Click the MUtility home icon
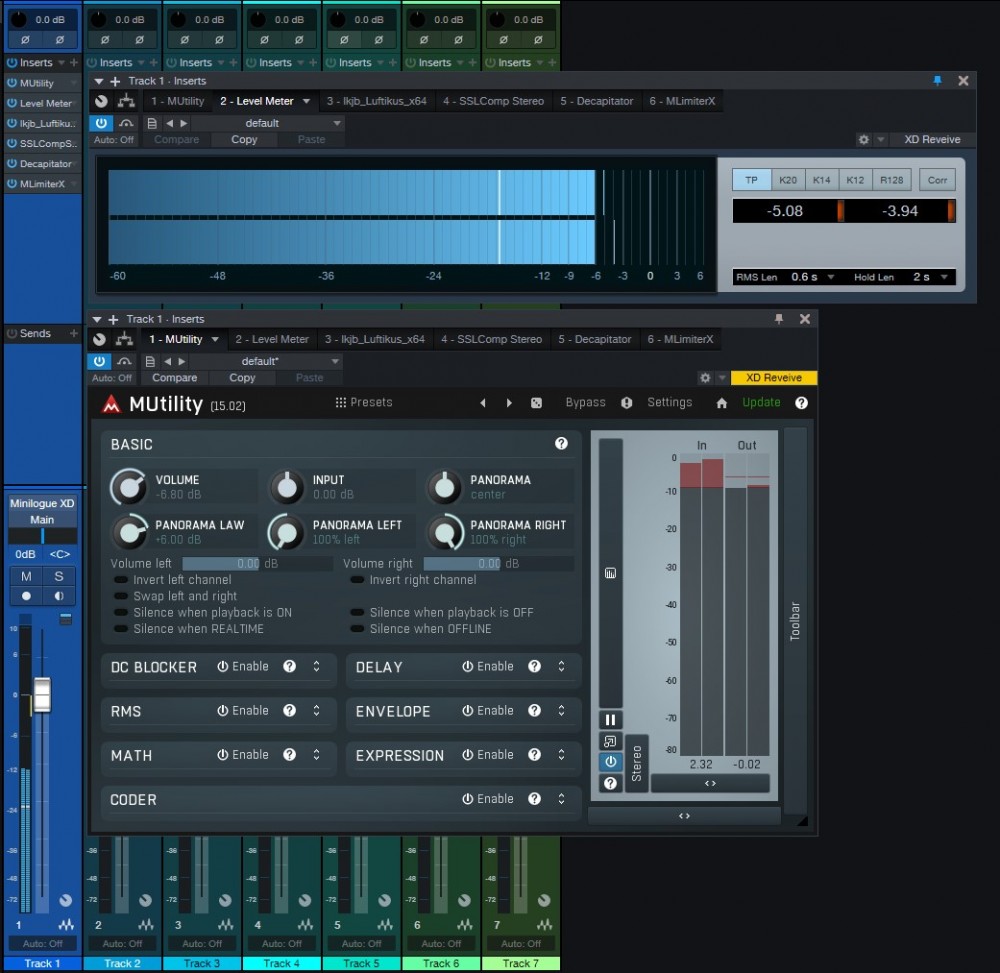The height and width of the screenshot is (973, 1000). pyautogui.click(x=721, y=403)
